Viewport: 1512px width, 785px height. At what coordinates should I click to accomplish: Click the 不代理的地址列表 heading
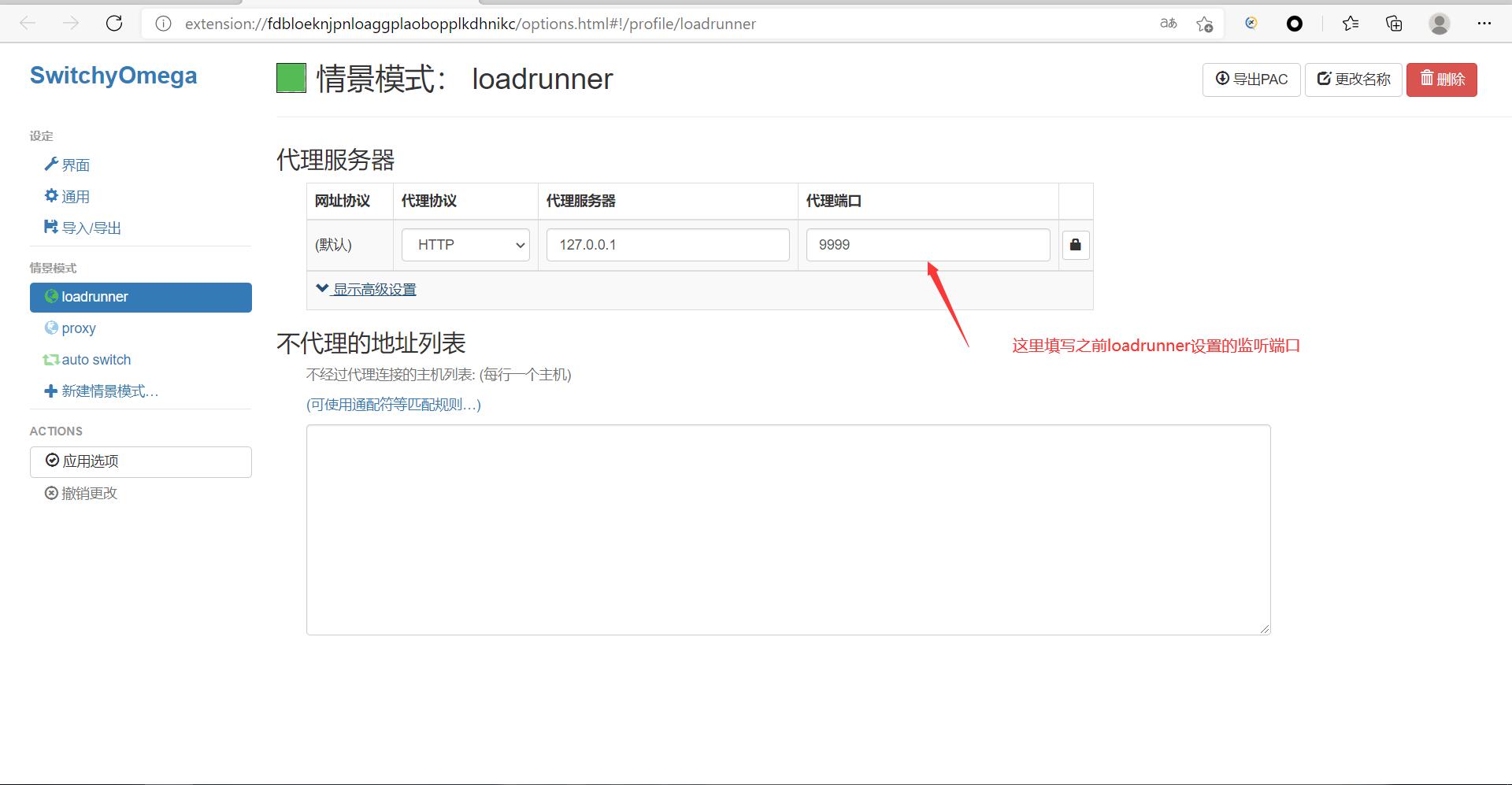pyautogui.click(x=371, y=343)
